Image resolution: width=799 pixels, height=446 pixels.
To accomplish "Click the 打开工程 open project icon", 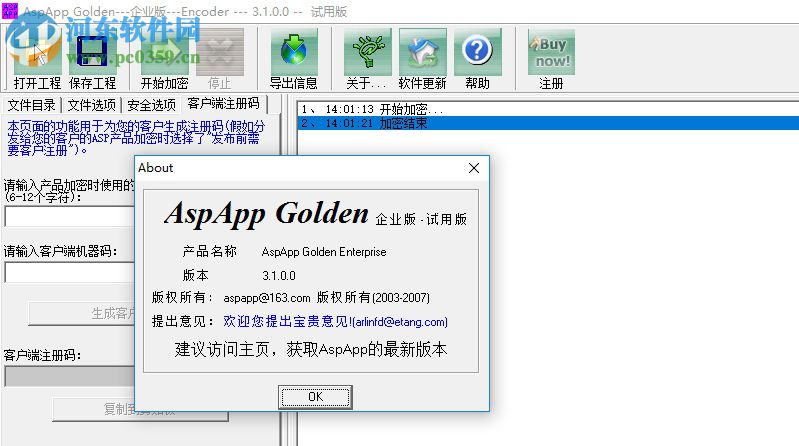I will (x=37, y=53).
